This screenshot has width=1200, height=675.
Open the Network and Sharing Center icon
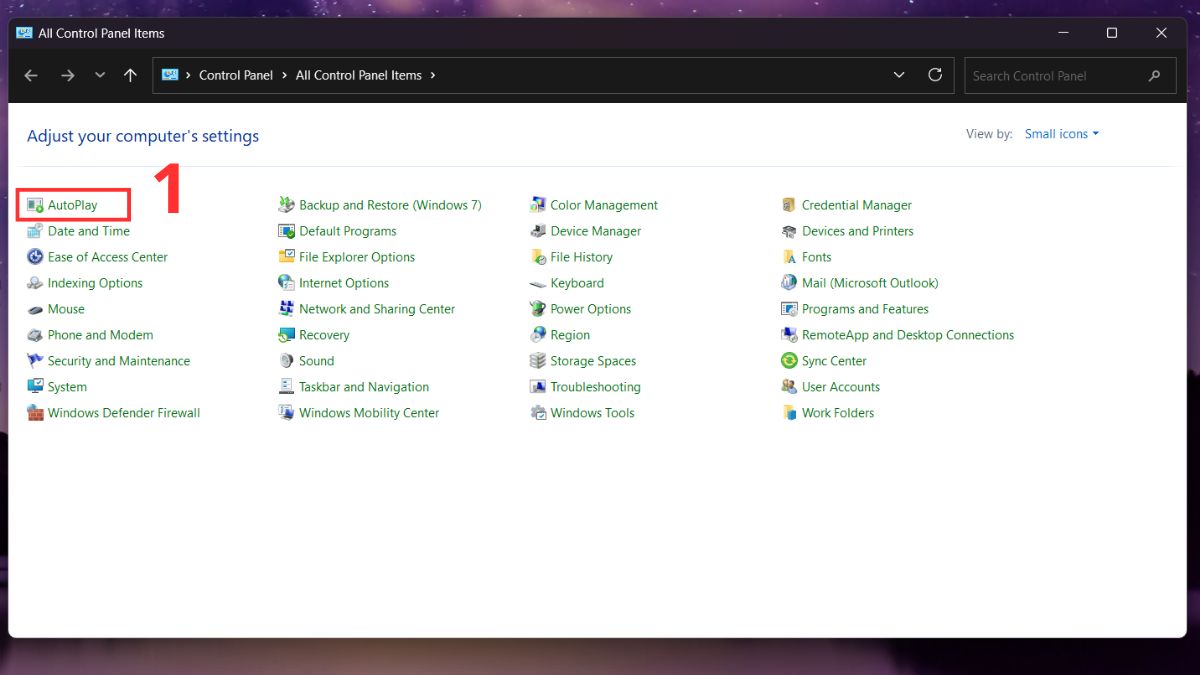pyautogui.click(x=287, y=309)
